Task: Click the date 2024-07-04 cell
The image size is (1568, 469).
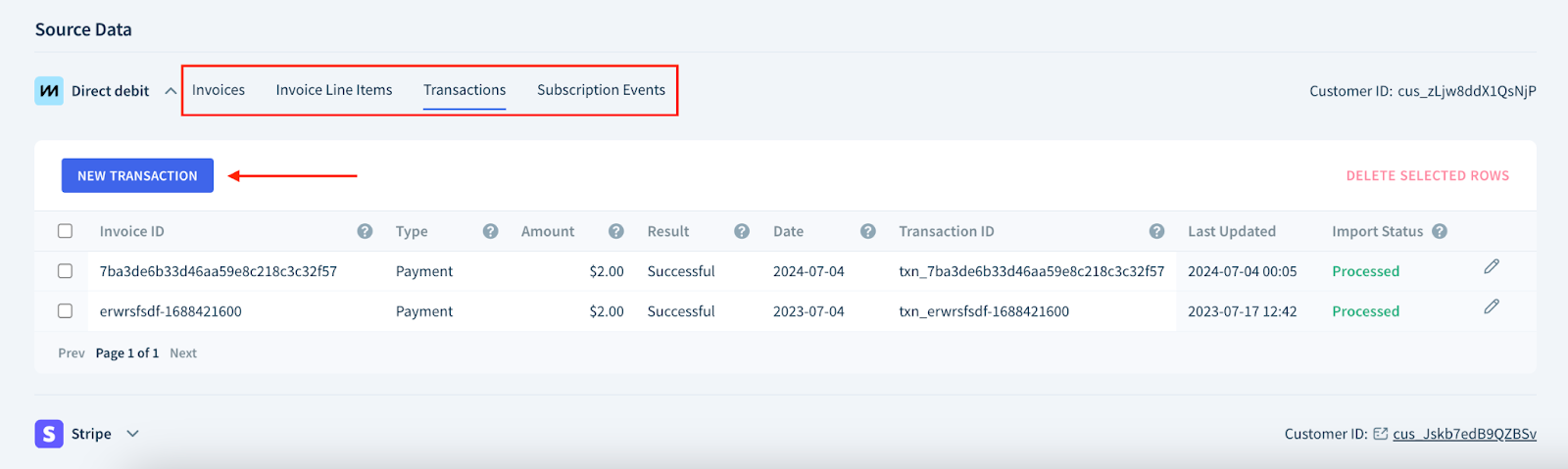Action: (808, 271)
